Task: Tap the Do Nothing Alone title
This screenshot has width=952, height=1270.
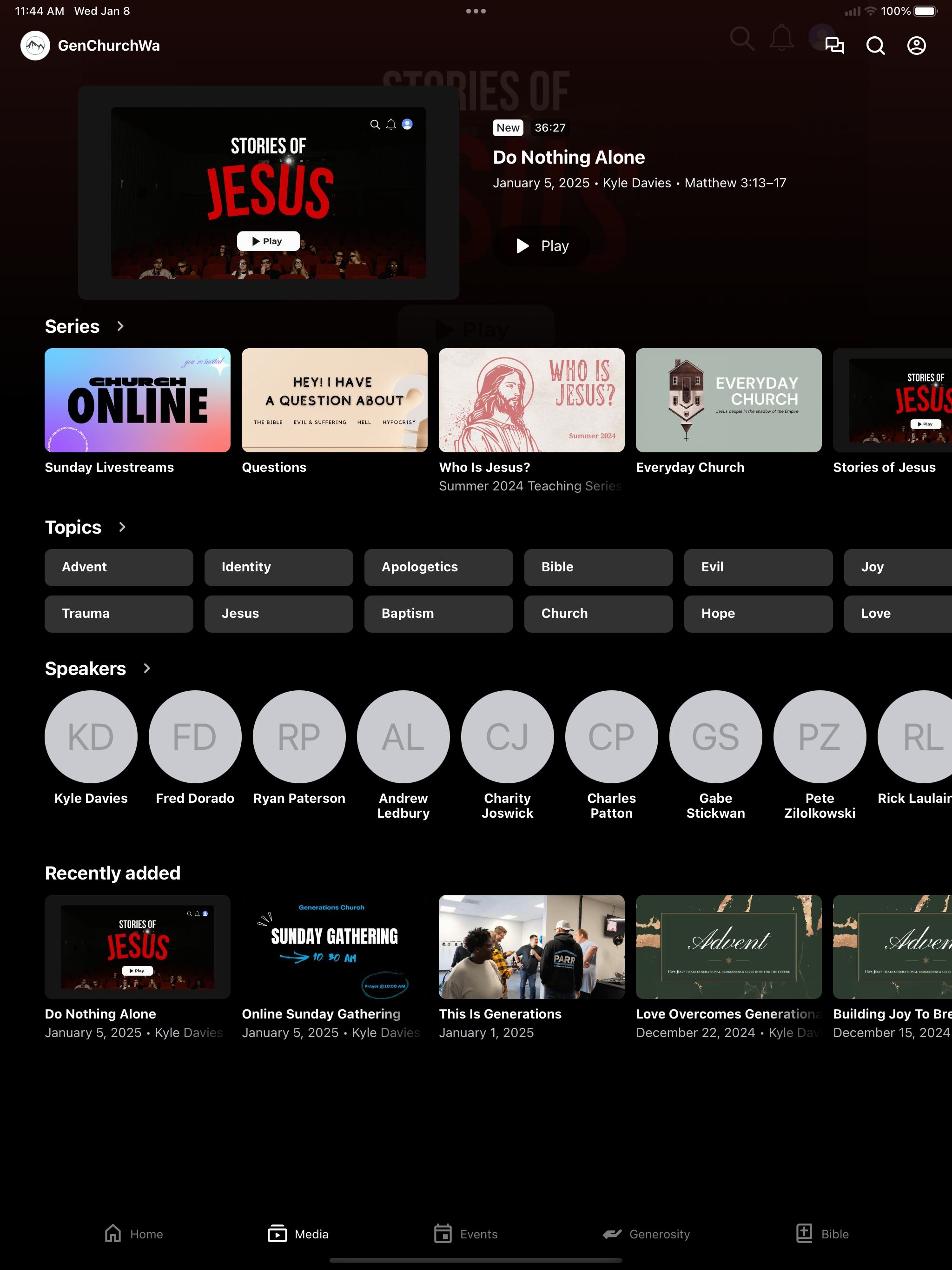Action: coord(569,157)
